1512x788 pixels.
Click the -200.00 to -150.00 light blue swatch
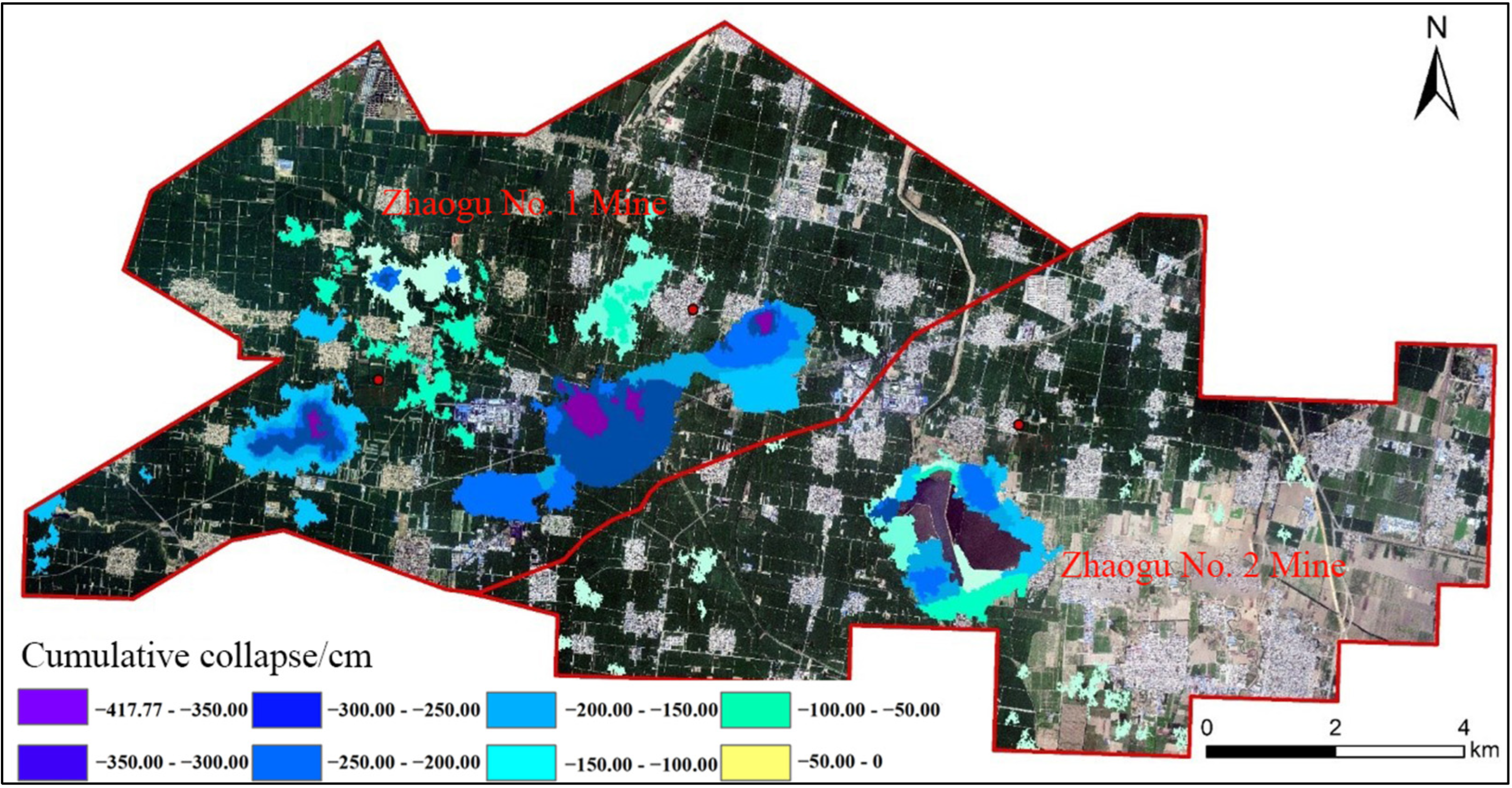point(521,709)
